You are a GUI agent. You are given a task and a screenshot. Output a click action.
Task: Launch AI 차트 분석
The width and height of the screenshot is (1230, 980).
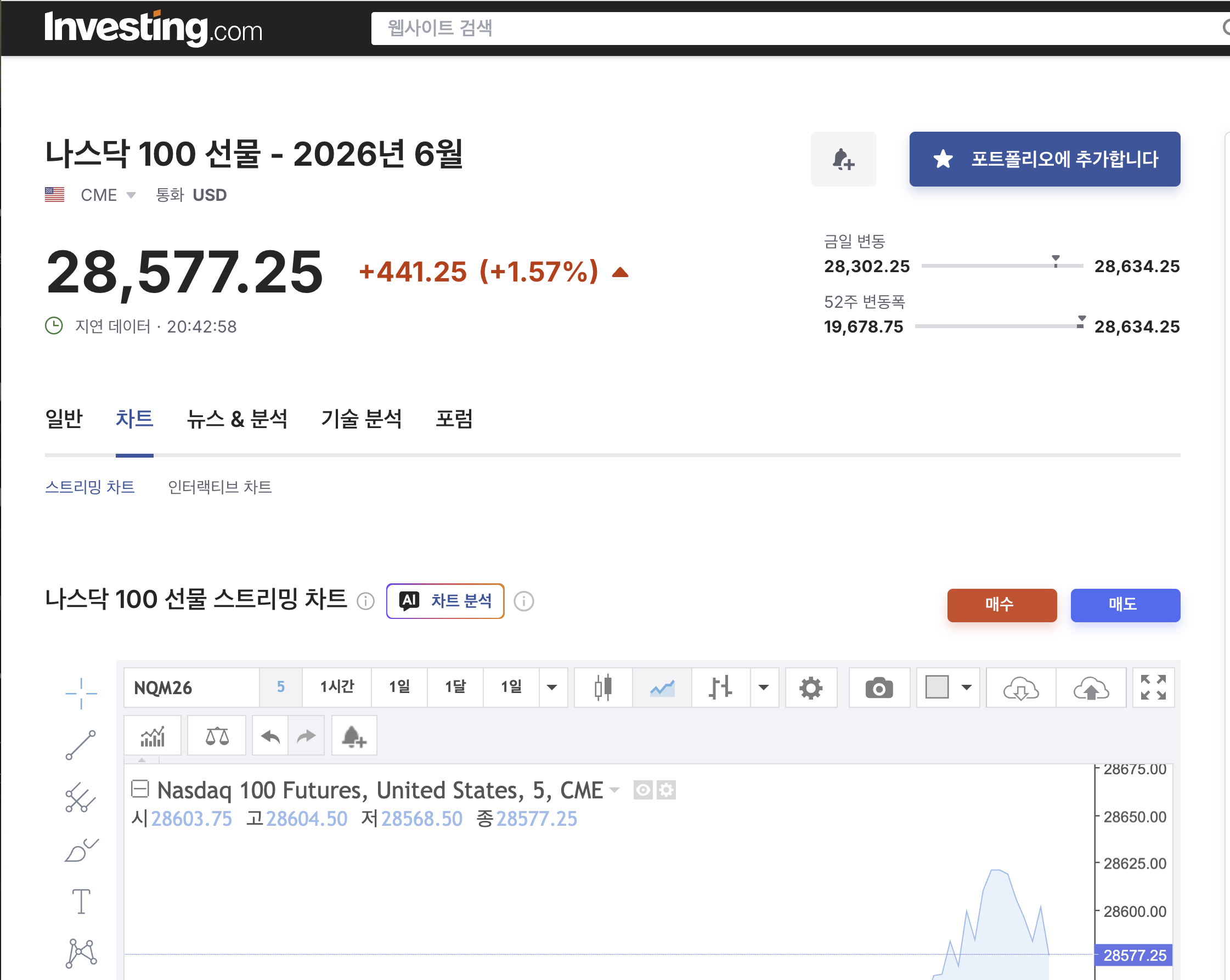445,600
